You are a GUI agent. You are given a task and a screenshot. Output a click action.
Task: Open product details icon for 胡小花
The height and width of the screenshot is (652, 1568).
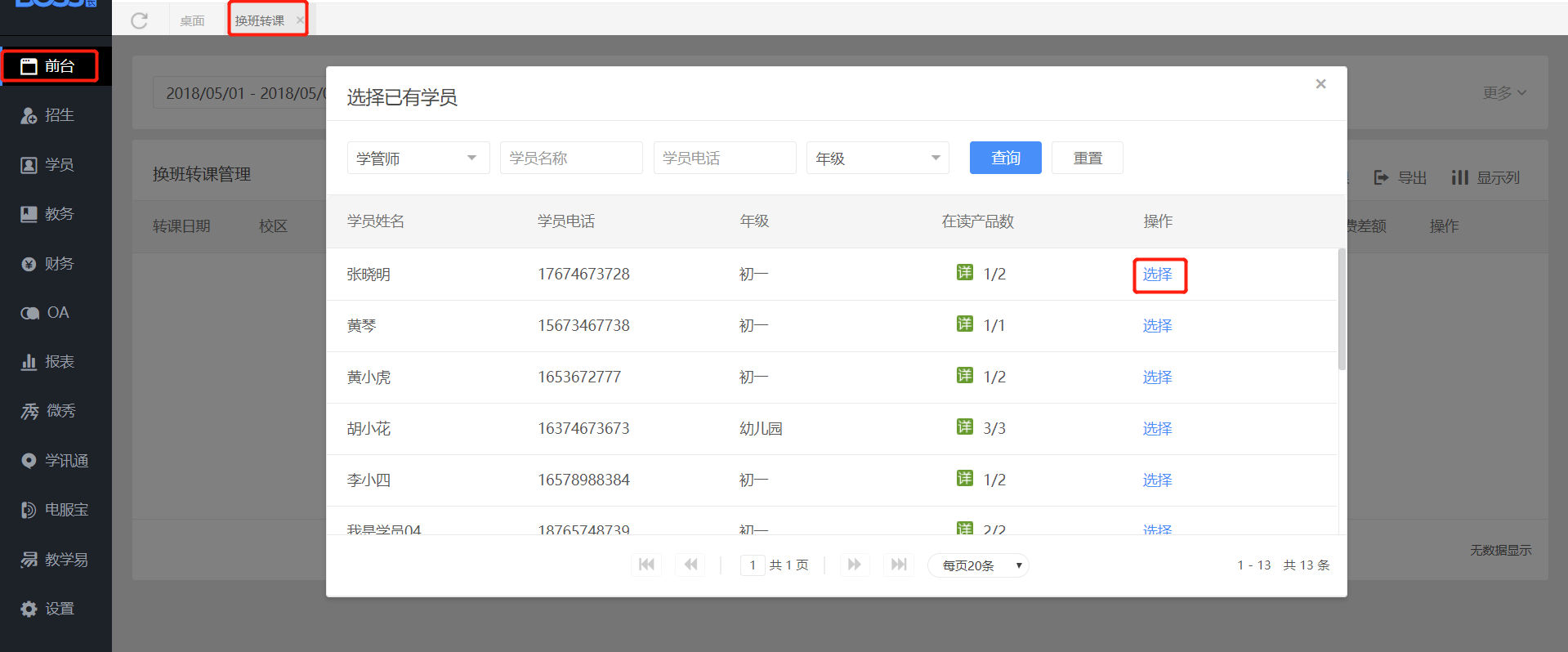(x=965, y=426)
